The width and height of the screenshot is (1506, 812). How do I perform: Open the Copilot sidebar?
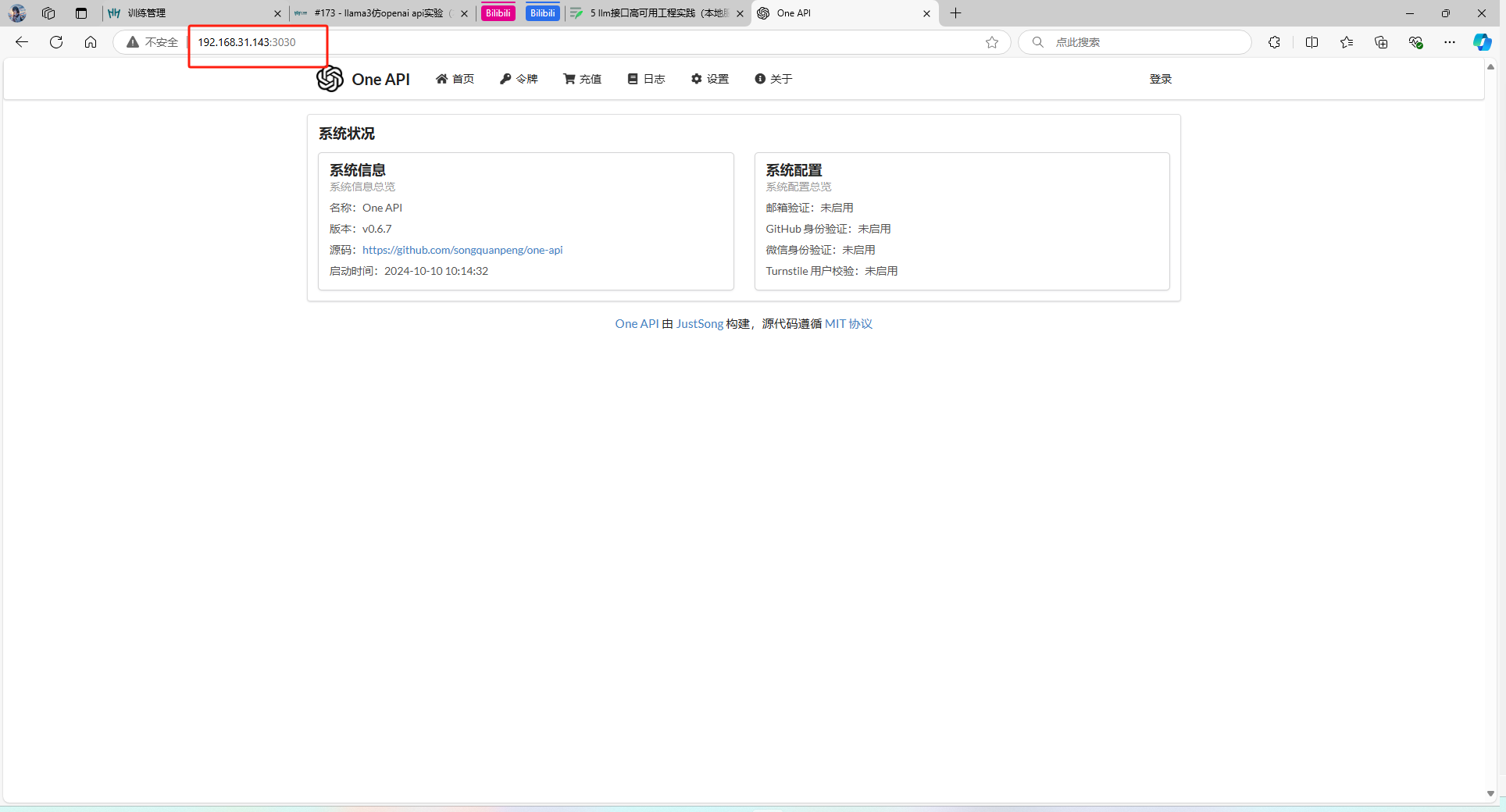click(1482, 42)
